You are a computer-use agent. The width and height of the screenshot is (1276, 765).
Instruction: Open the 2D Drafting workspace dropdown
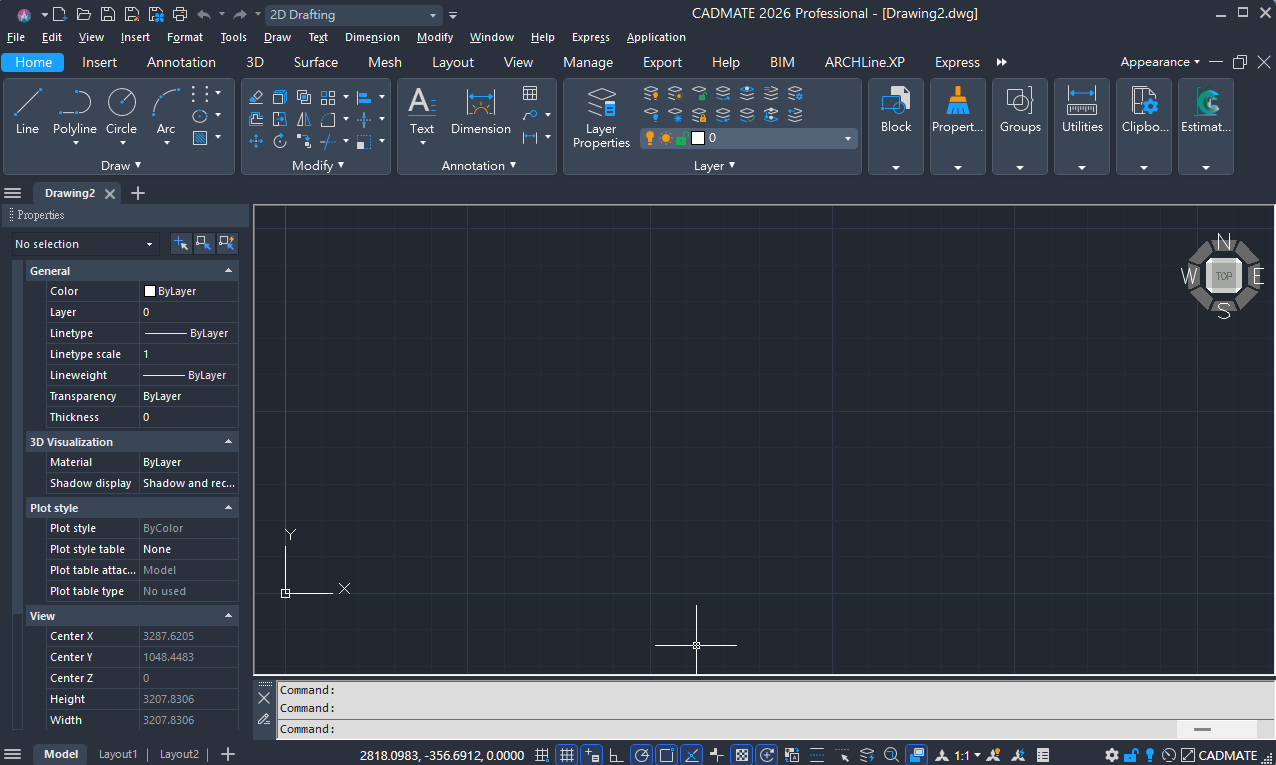[x=353, y=15]
